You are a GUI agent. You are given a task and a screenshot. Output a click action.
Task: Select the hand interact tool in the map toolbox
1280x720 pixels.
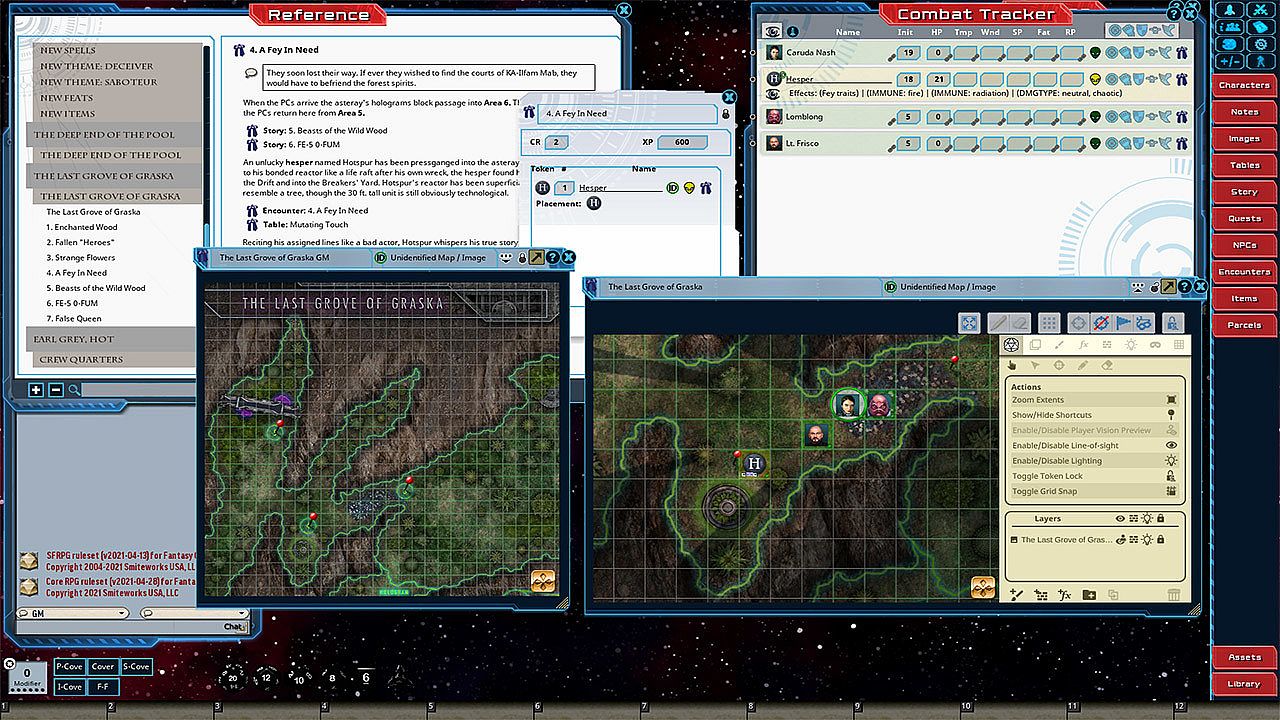click(1013, 366)
